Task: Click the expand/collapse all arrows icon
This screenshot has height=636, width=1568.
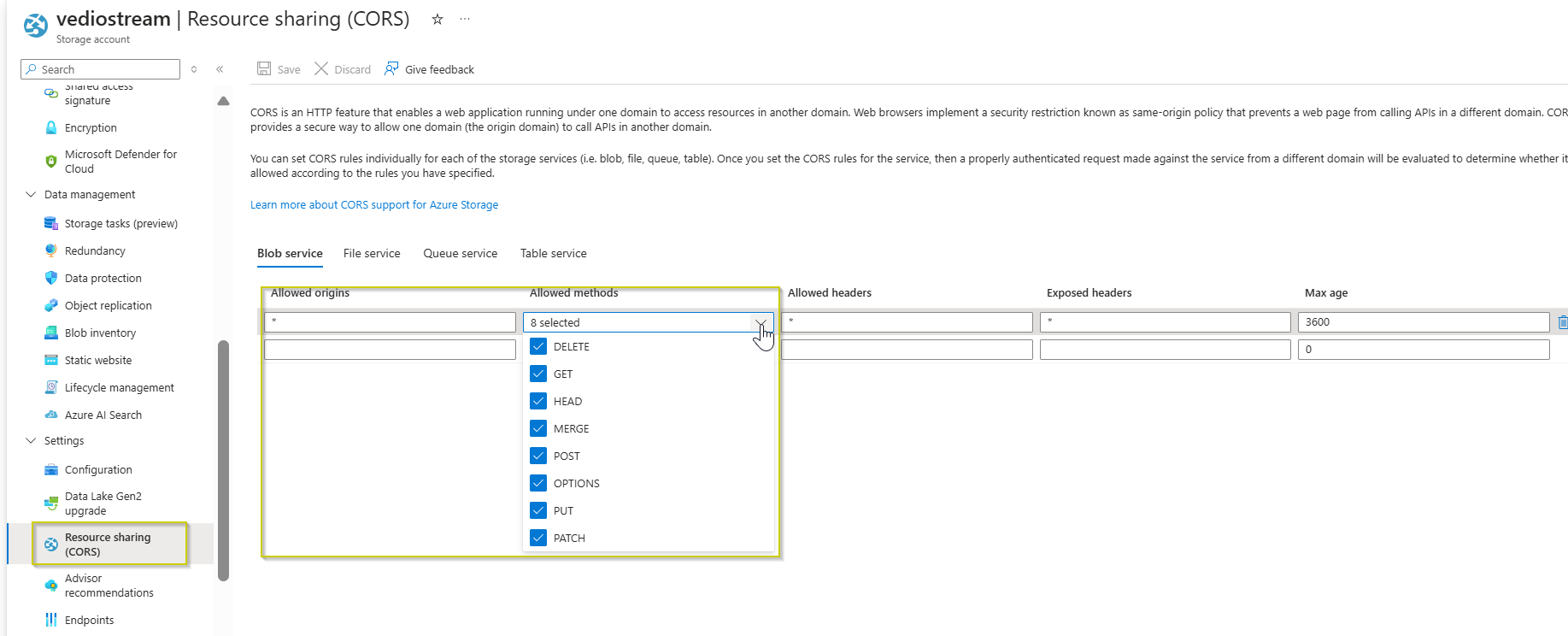Action: 194,69
